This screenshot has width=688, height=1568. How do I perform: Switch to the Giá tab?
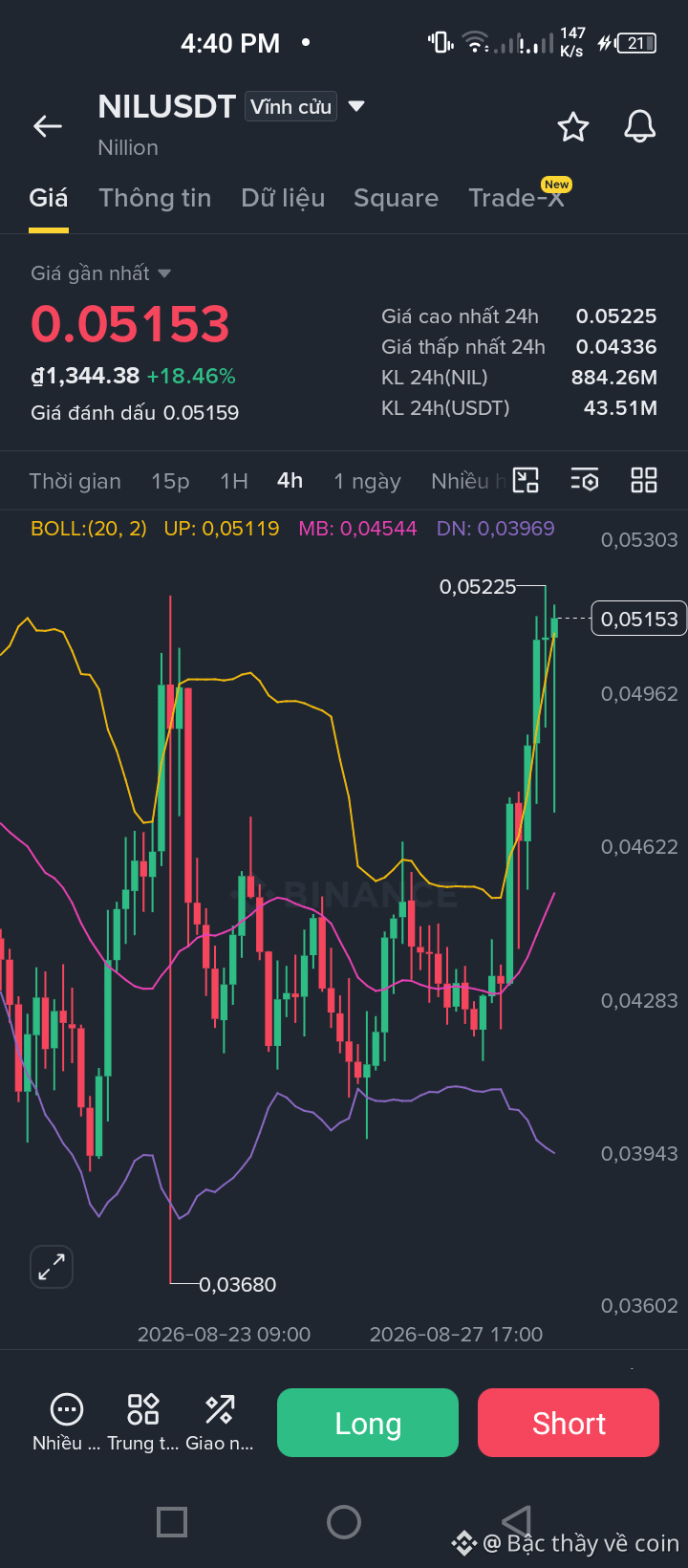pos(49,198)
